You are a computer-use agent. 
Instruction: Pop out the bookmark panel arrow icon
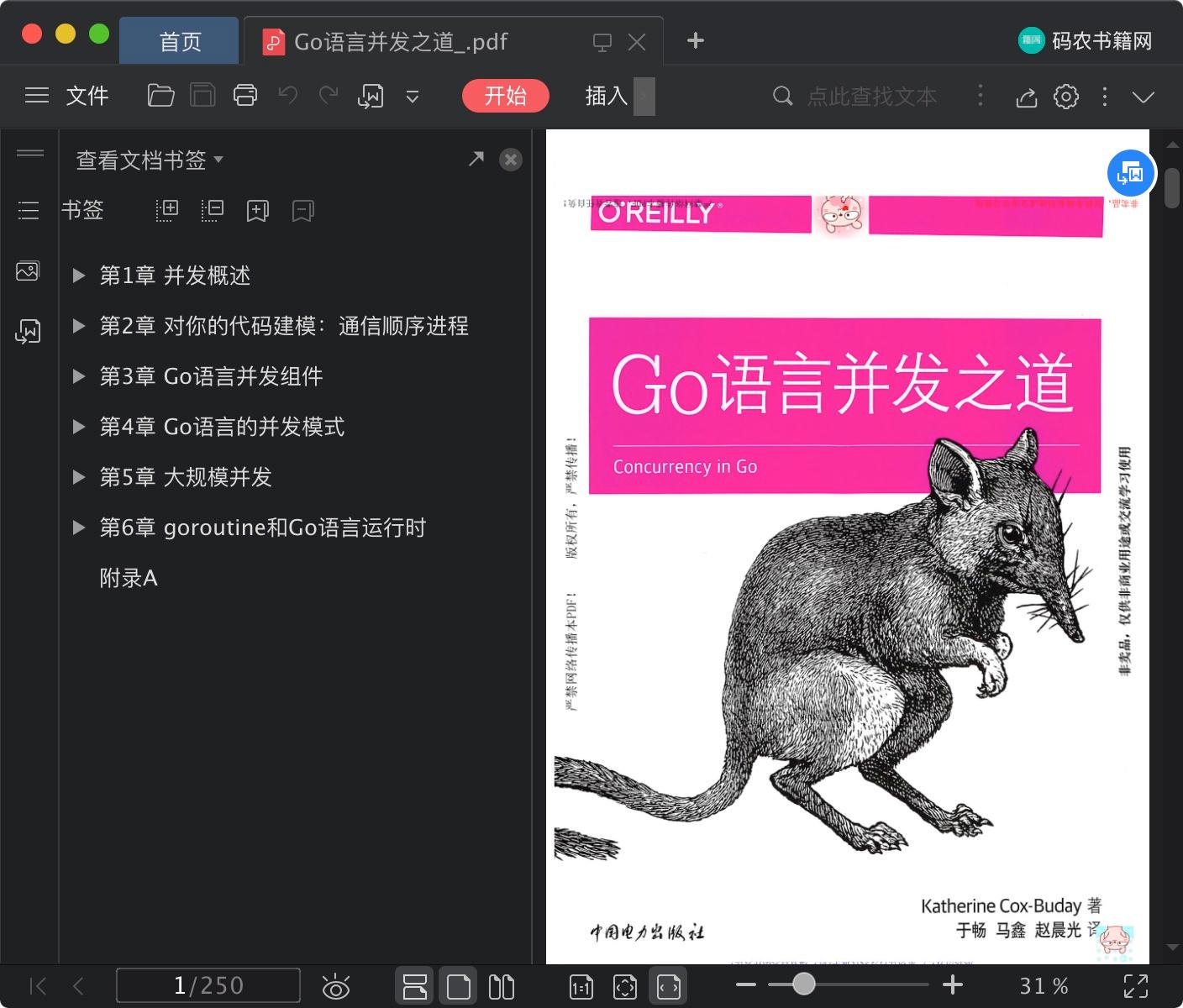[x=476, y=159]
